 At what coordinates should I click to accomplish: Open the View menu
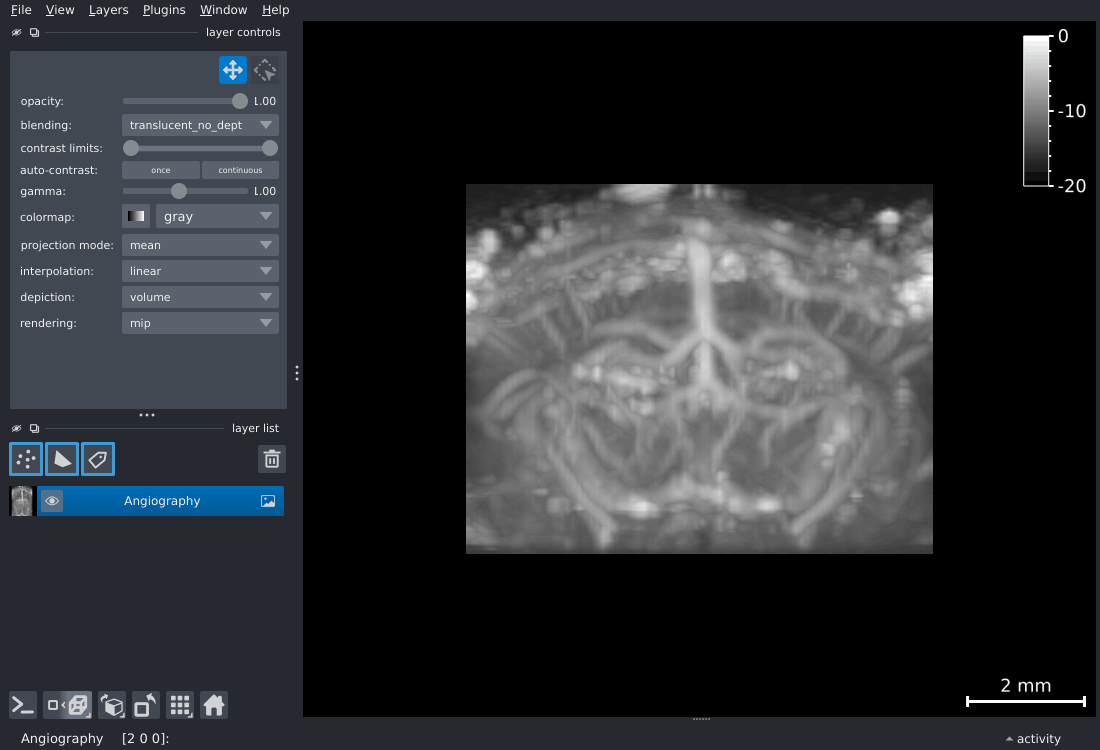coord(60,10)
